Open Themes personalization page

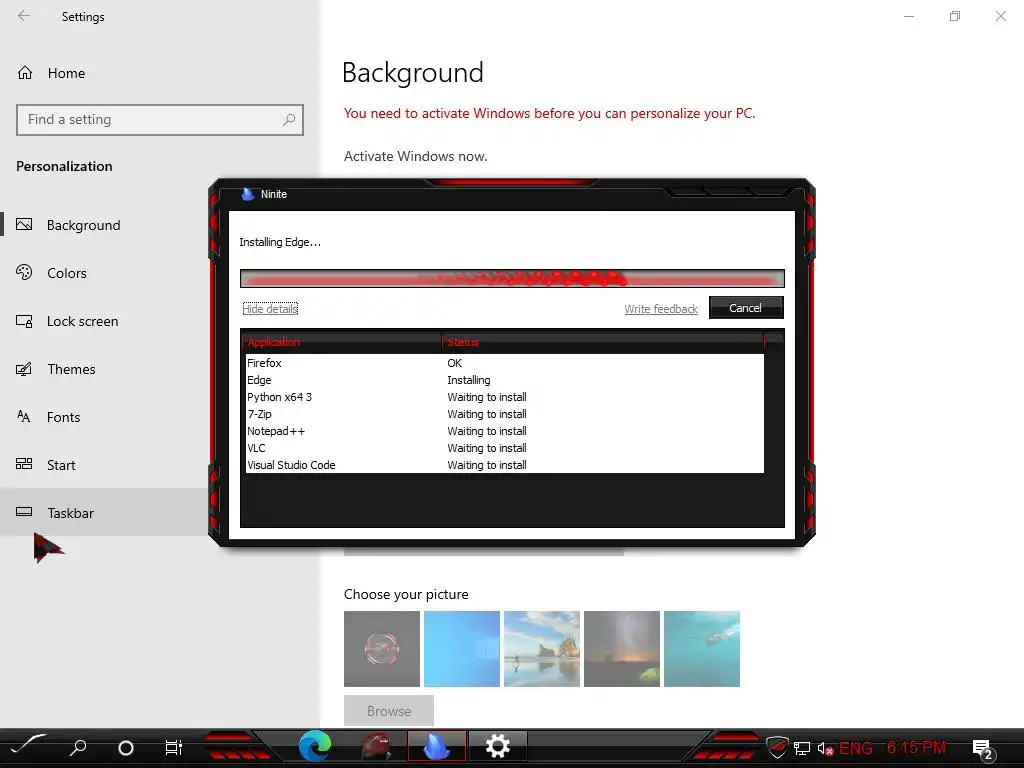click(x=71, y=369)
